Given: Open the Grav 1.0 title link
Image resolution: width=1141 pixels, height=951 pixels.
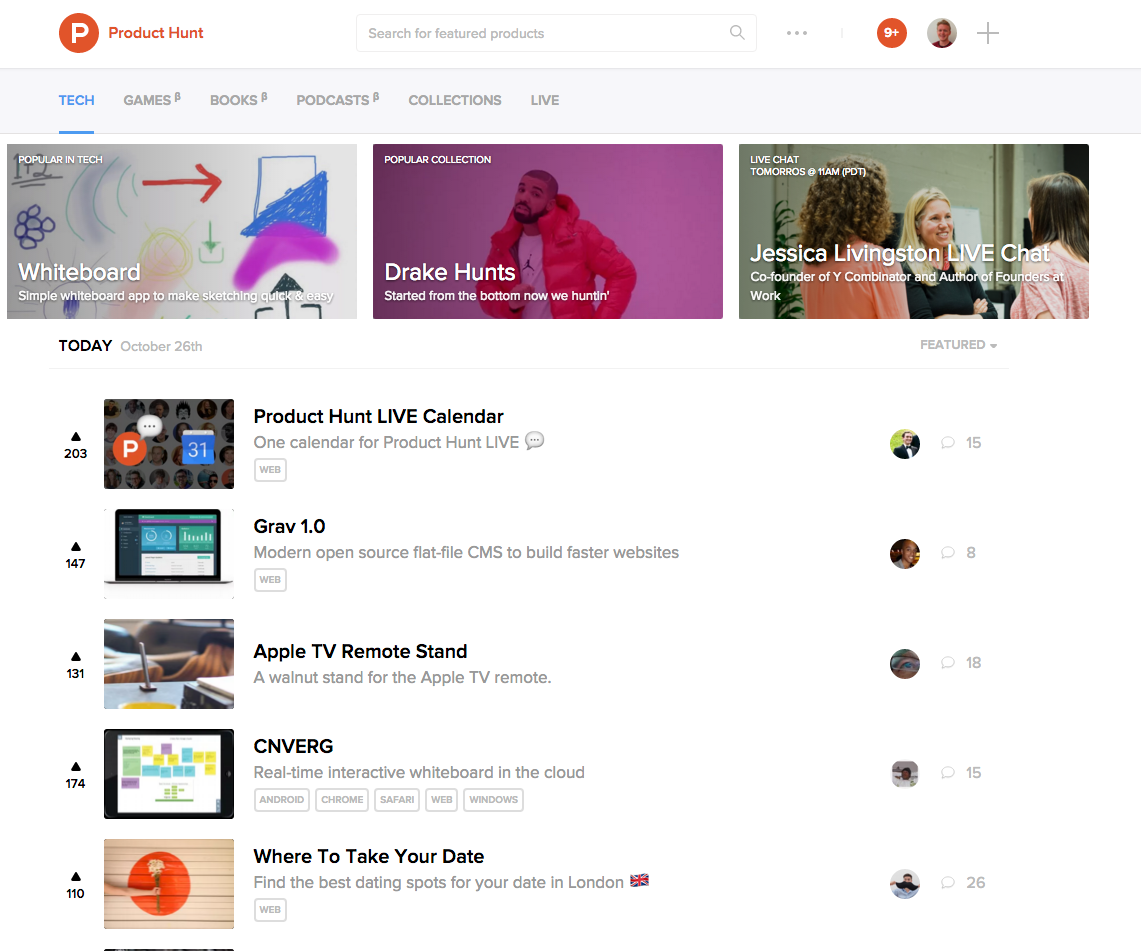Looking at the screenshot, I should click(x=289, y=526).
